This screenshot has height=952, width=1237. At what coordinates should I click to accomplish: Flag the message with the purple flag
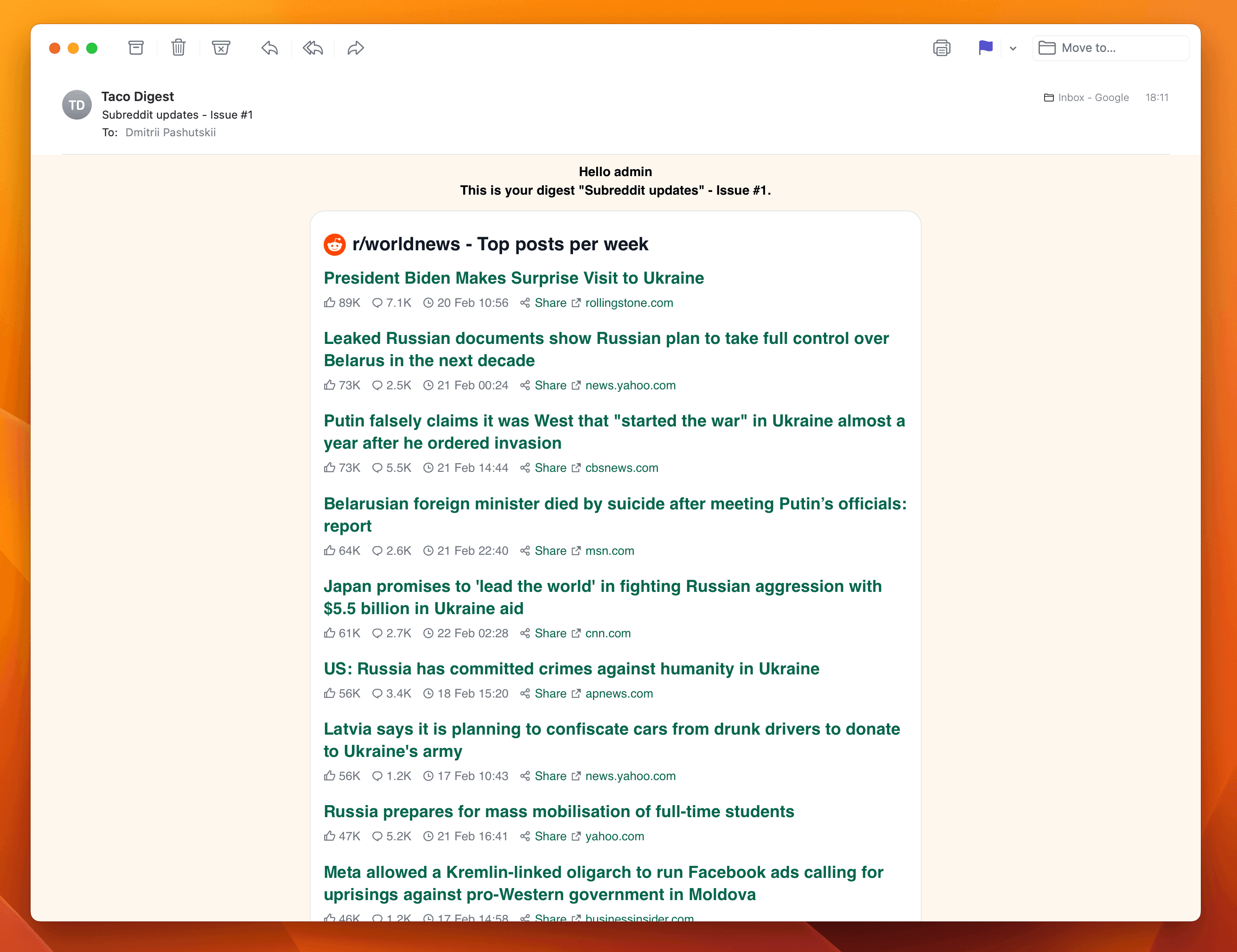986,48
